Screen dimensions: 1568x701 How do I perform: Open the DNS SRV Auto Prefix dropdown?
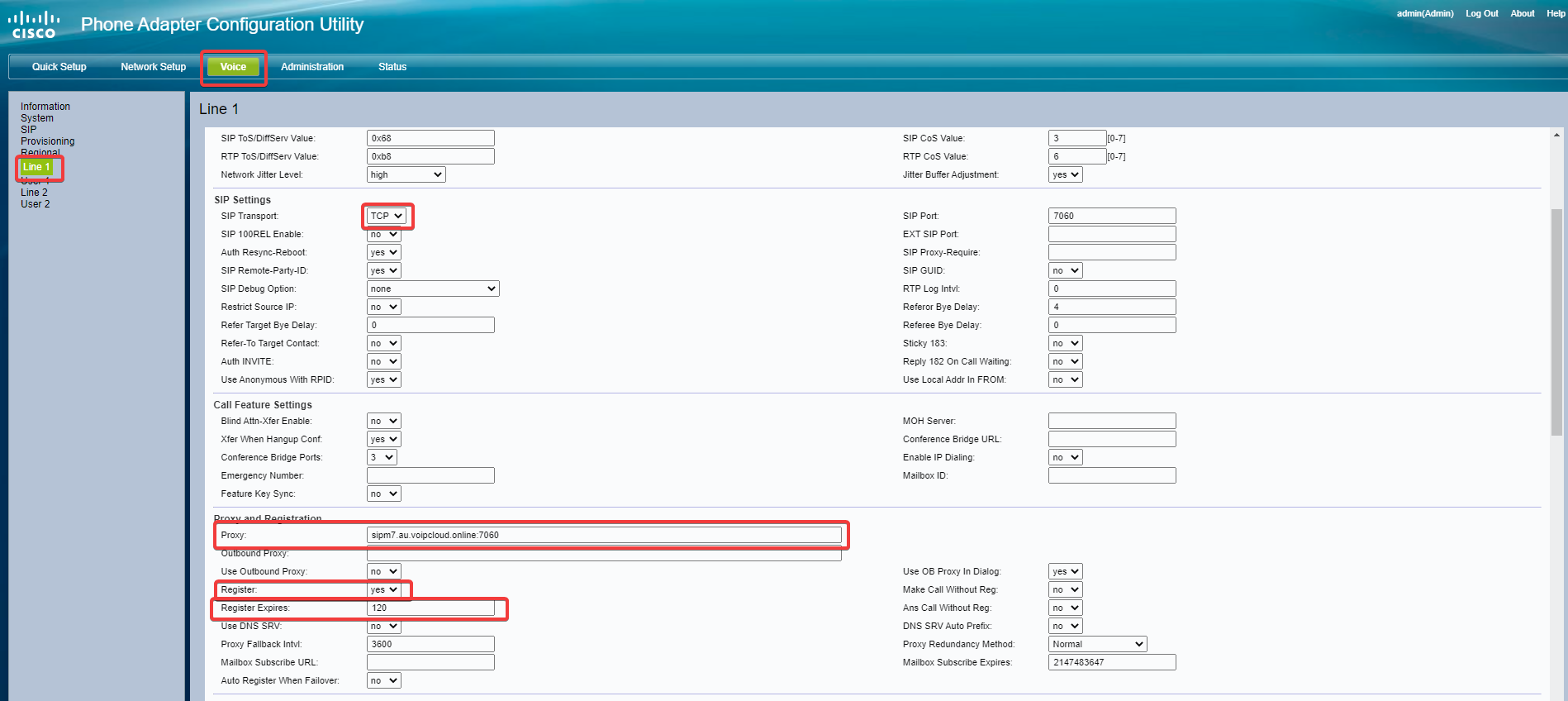click(1066, 626)
